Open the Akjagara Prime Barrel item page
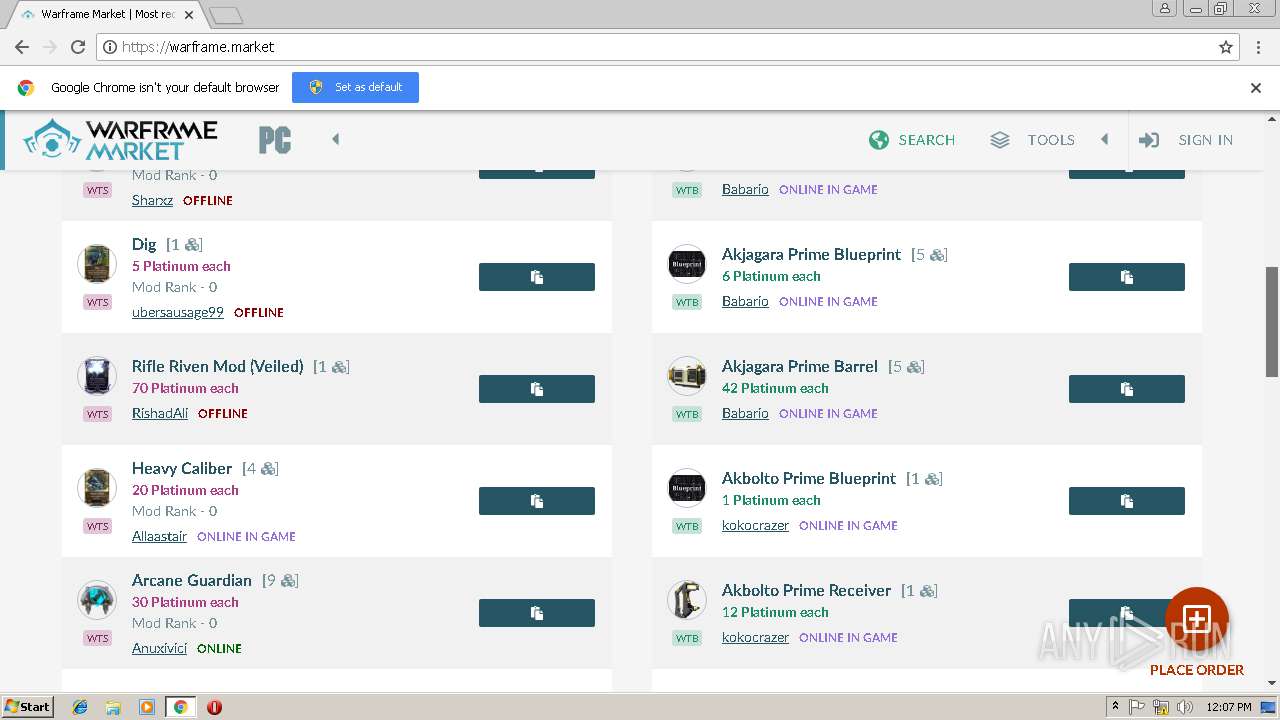 point(800,366)
